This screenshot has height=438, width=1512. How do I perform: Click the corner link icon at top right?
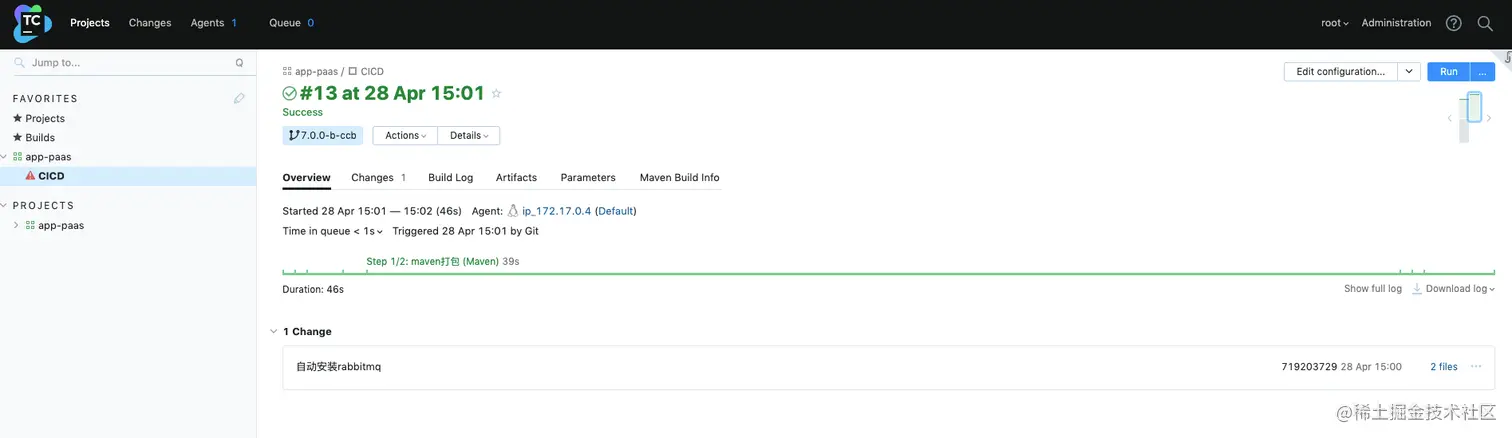pyautogui.click(x=1507, y=58)
